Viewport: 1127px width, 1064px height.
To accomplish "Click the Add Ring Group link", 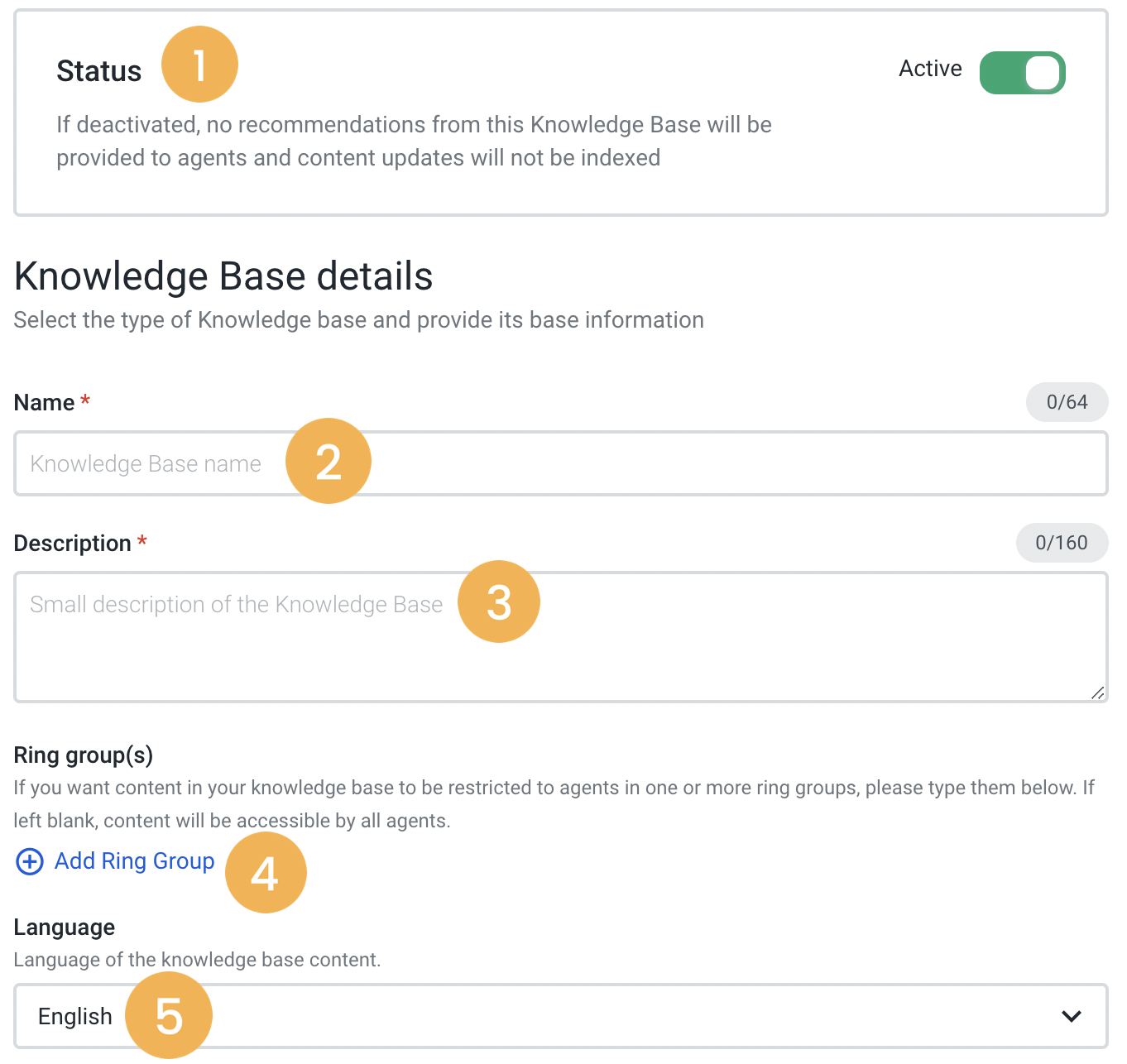I will click(x=134, y=861).
